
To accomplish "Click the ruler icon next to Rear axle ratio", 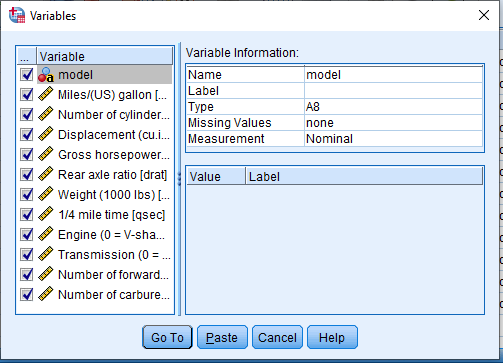I will (46, 174).
